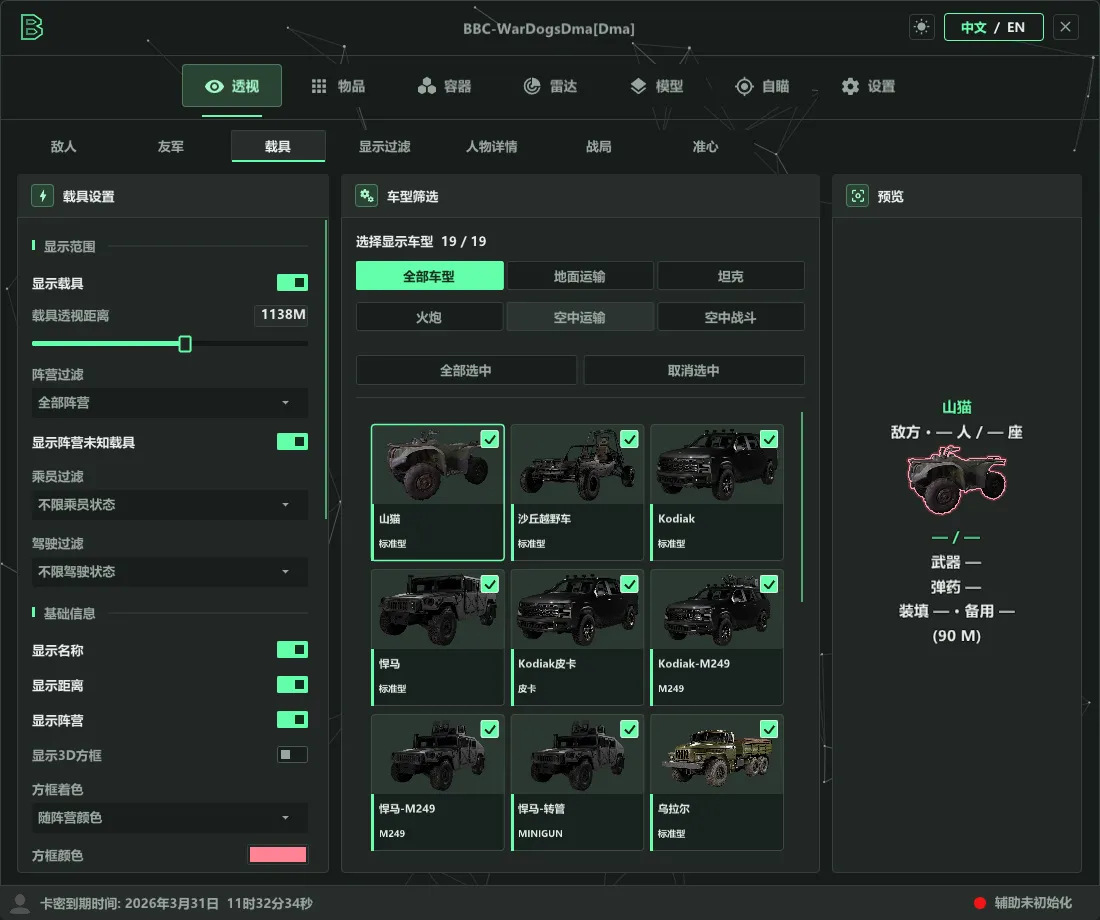The image size is (1100, 920).
Task: Open the 战局 sub-tab
Action: 598,147
